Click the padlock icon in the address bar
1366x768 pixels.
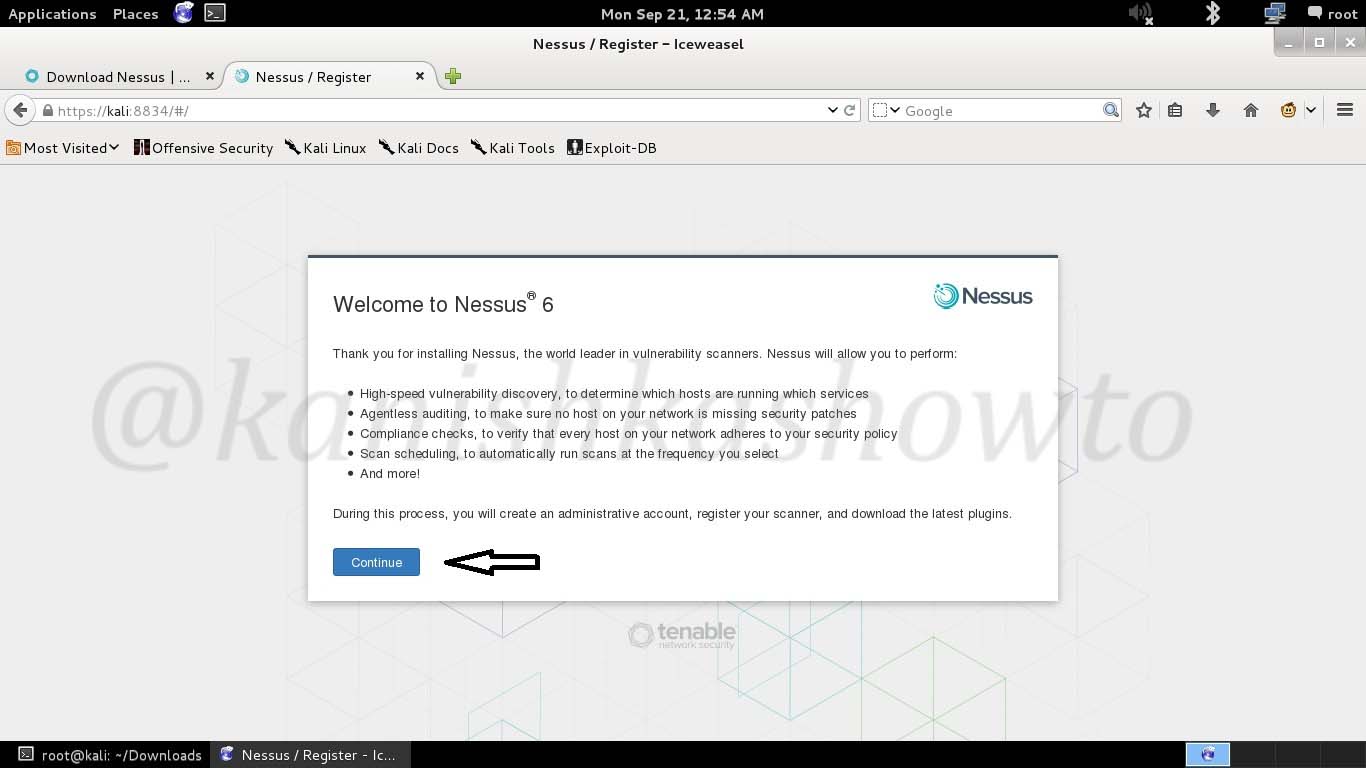(x=47, y=111)
